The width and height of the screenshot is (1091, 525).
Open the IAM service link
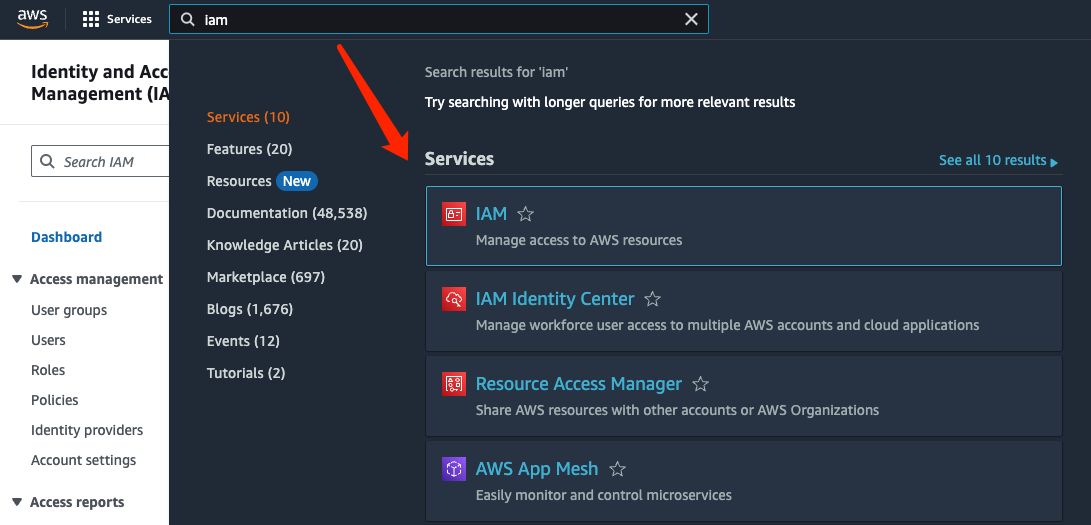pos(491,214)
